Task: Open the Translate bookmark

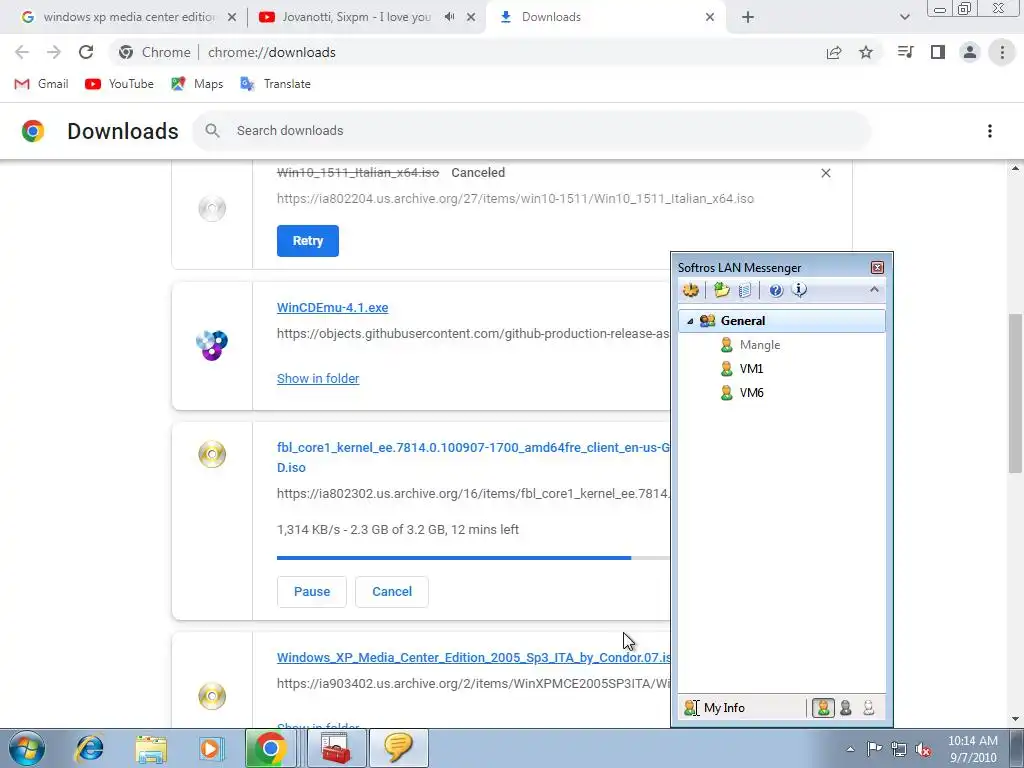Action: tap(275, 84)
